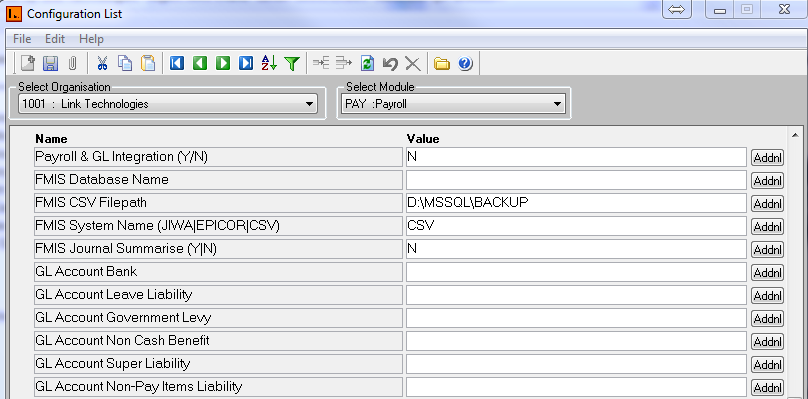Click the insert row icon

(x=321, y=63)
